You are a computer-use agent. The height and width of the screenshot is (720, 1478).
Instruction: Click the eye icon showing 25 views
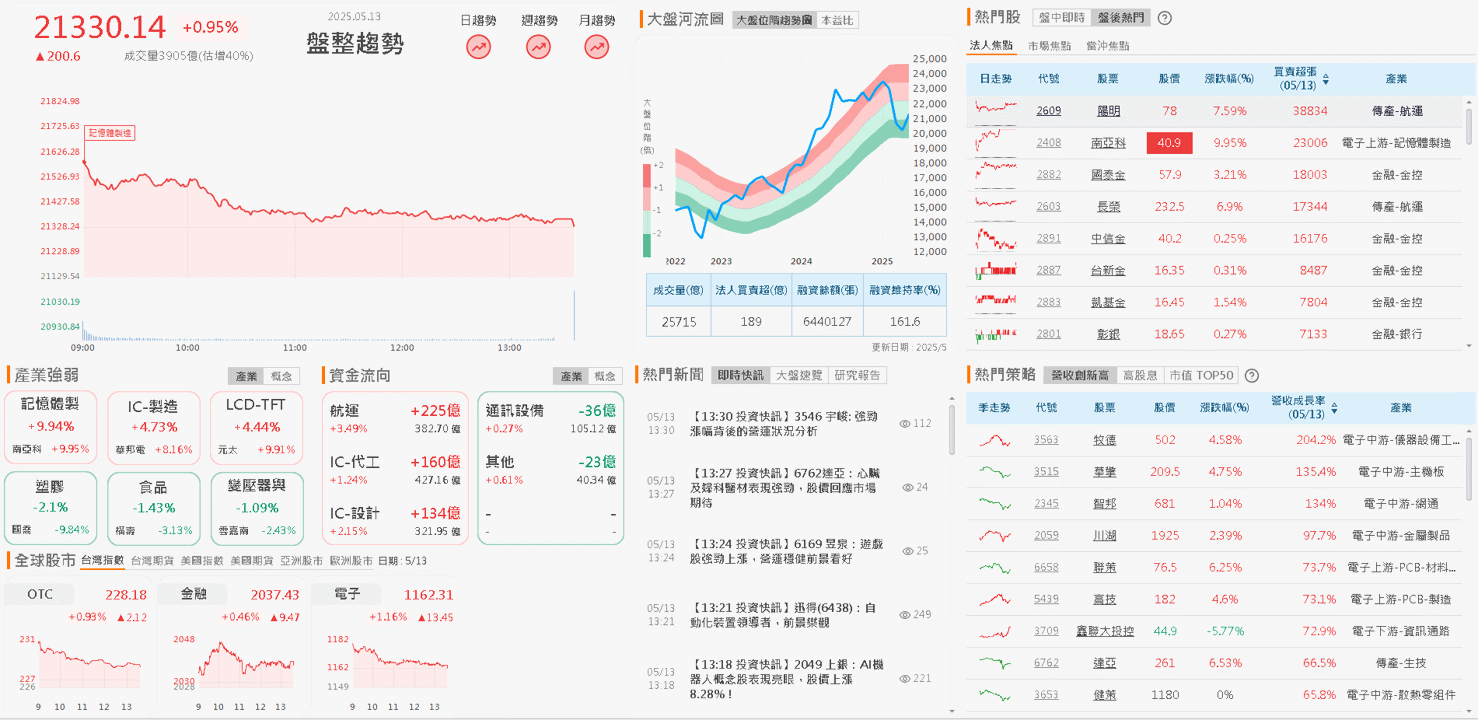(x=908, y=551)
